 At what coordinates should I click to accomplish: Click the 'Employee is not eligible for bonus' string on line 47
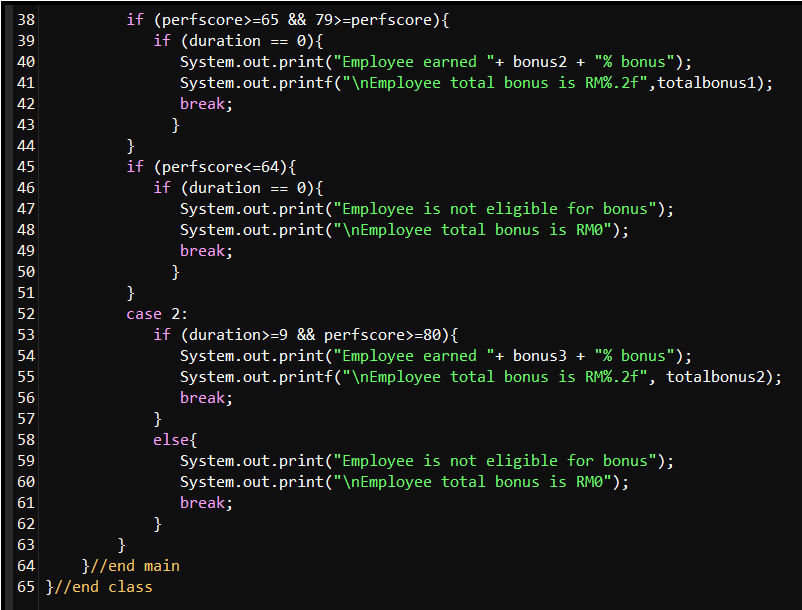(x=495, y=209)
